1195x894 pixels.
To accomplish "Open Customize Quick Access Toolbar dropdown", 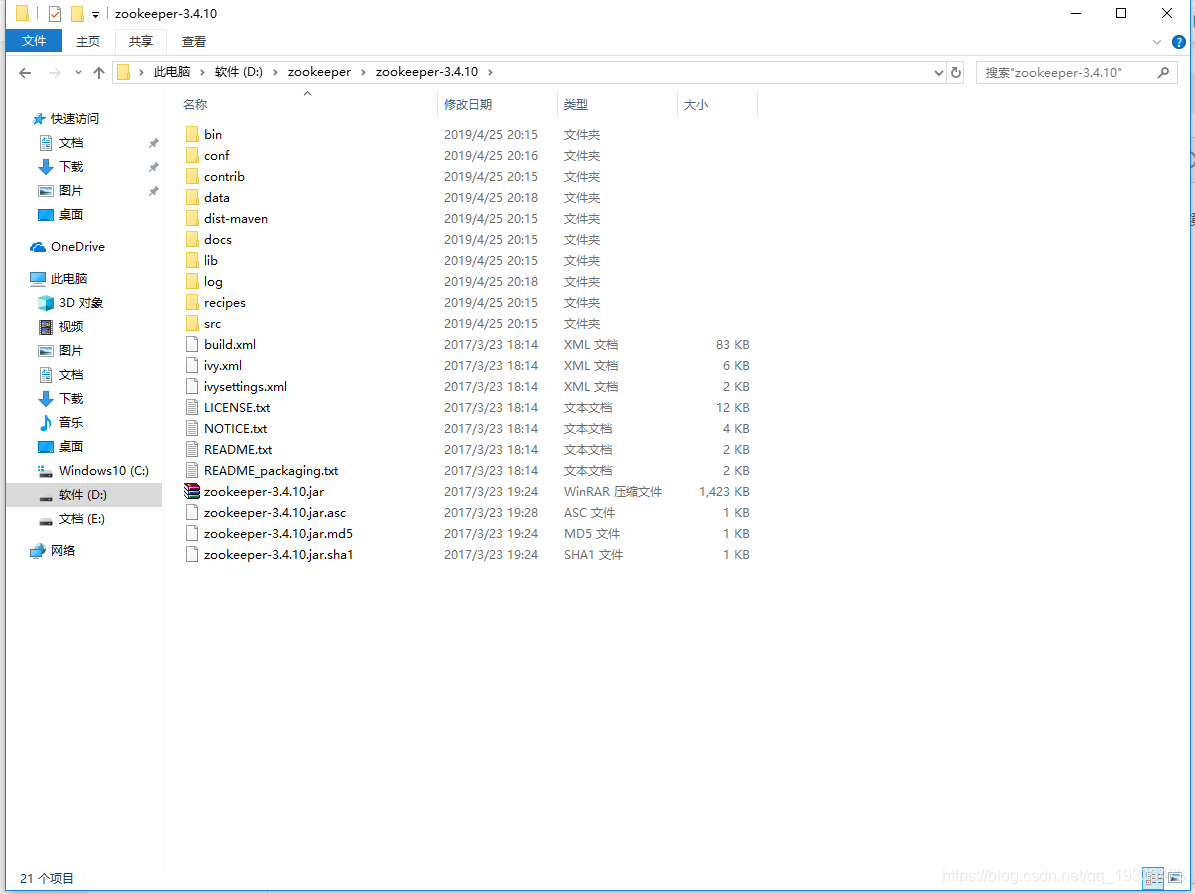I will tap(95, 14).
